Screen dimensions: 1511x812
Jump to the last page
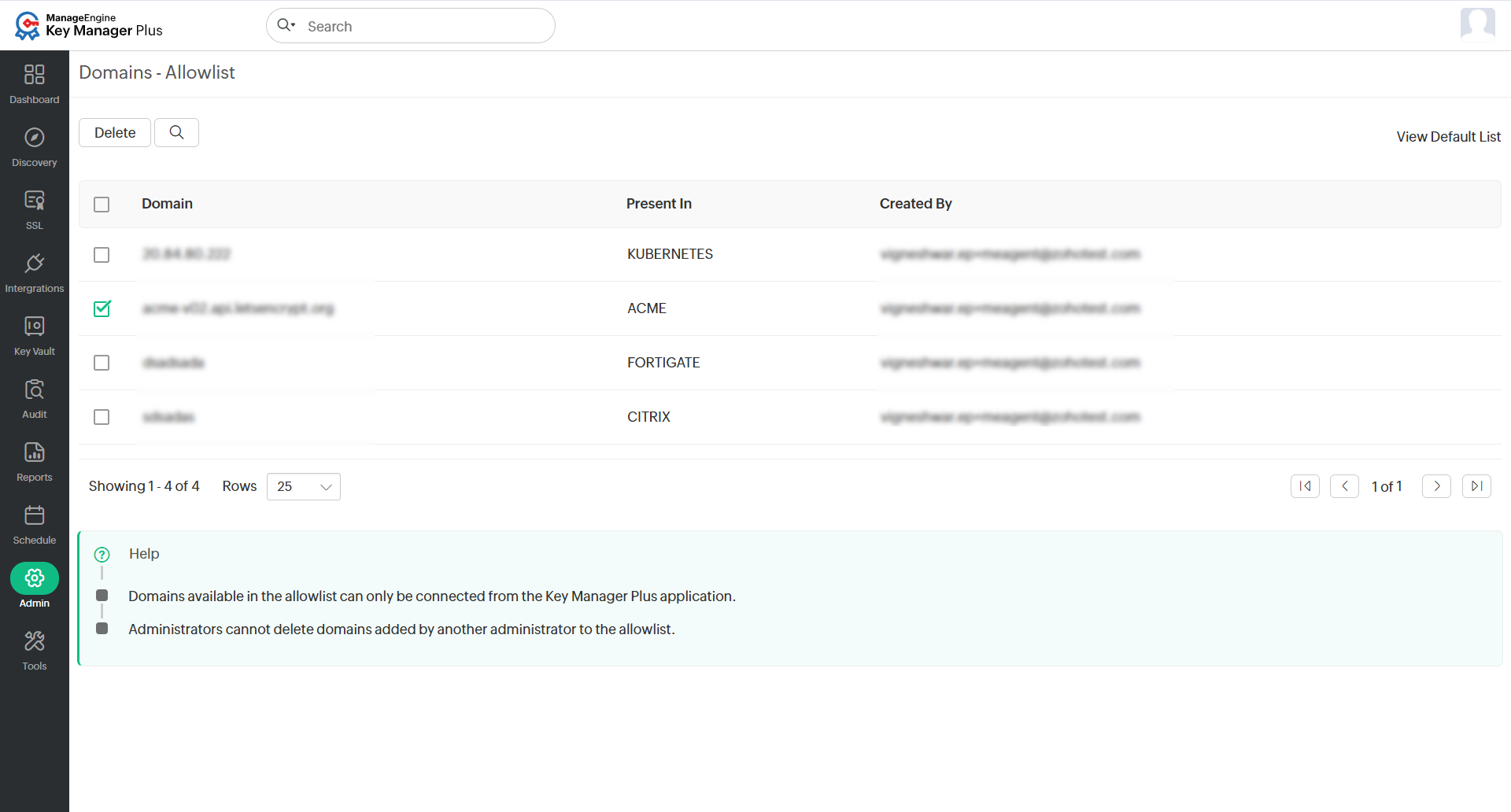coord(1476,486)
